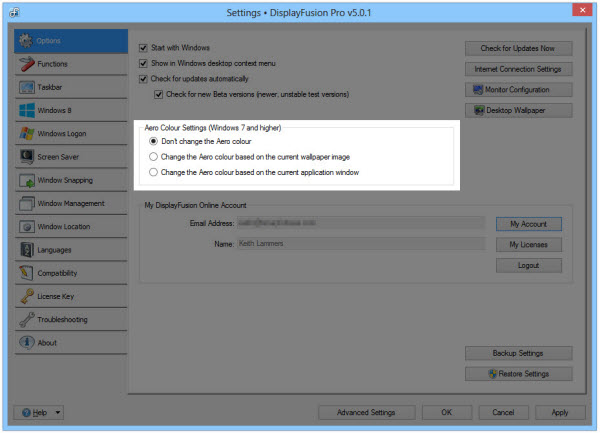Go to the Window Snapping tab label
This screenshot has width=600, height=433.
pos(65,180)
